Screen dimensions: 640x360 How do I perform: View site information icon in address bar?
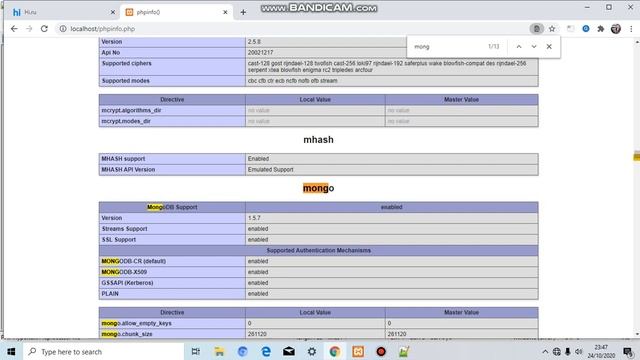click(x=63, y=29)
